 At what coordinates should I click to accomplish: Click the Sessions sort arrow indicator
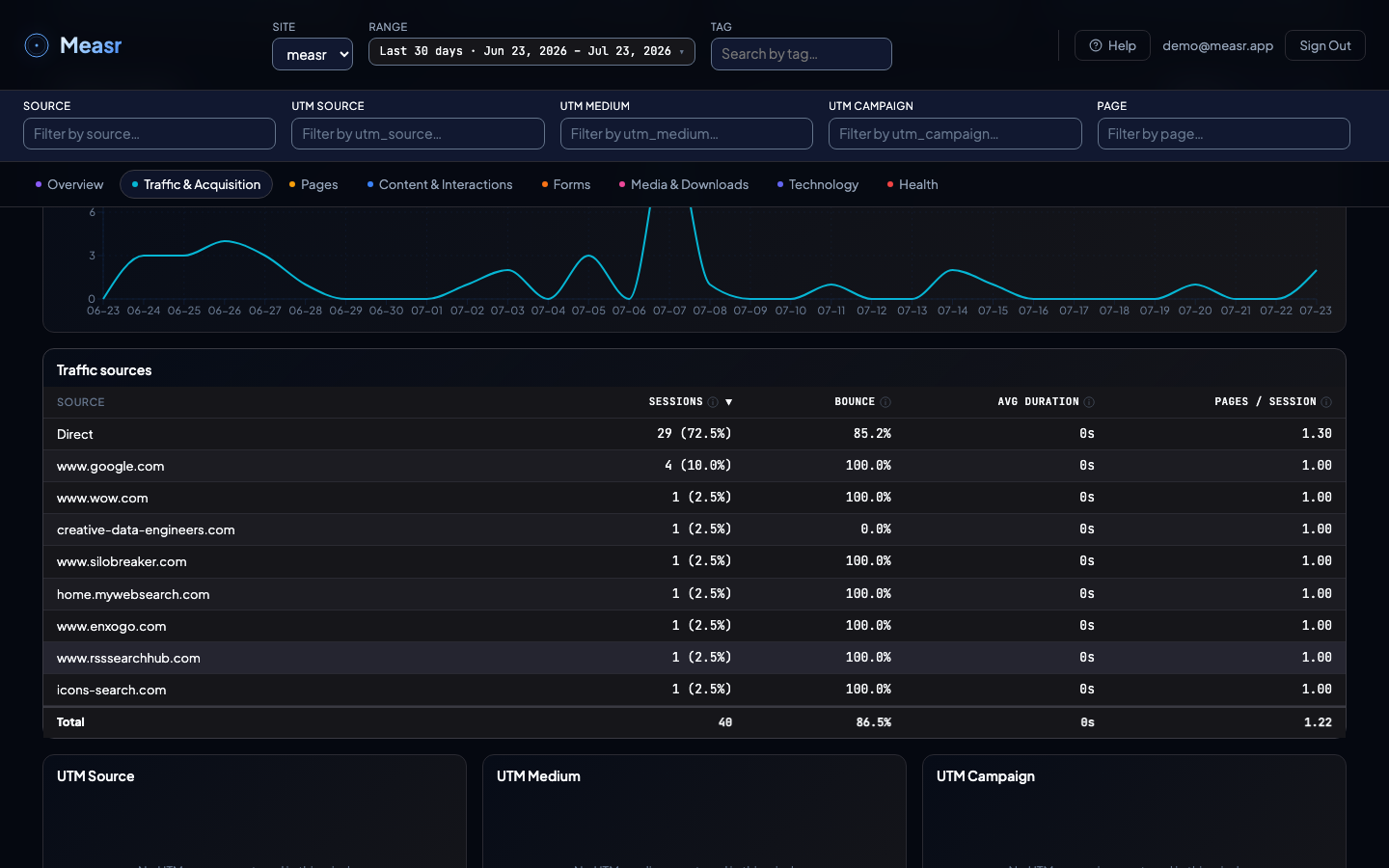click(728, 402)
